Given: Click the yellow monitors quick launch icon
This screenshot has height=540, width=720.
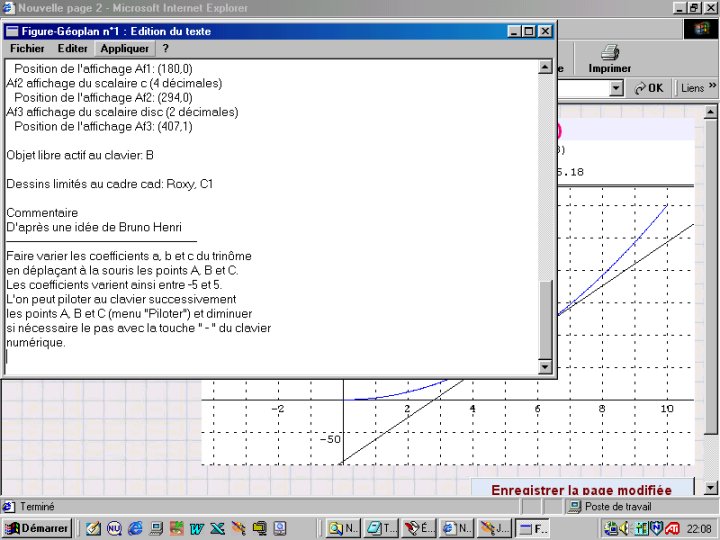Looking at the screenshot, I should [259, 529].
